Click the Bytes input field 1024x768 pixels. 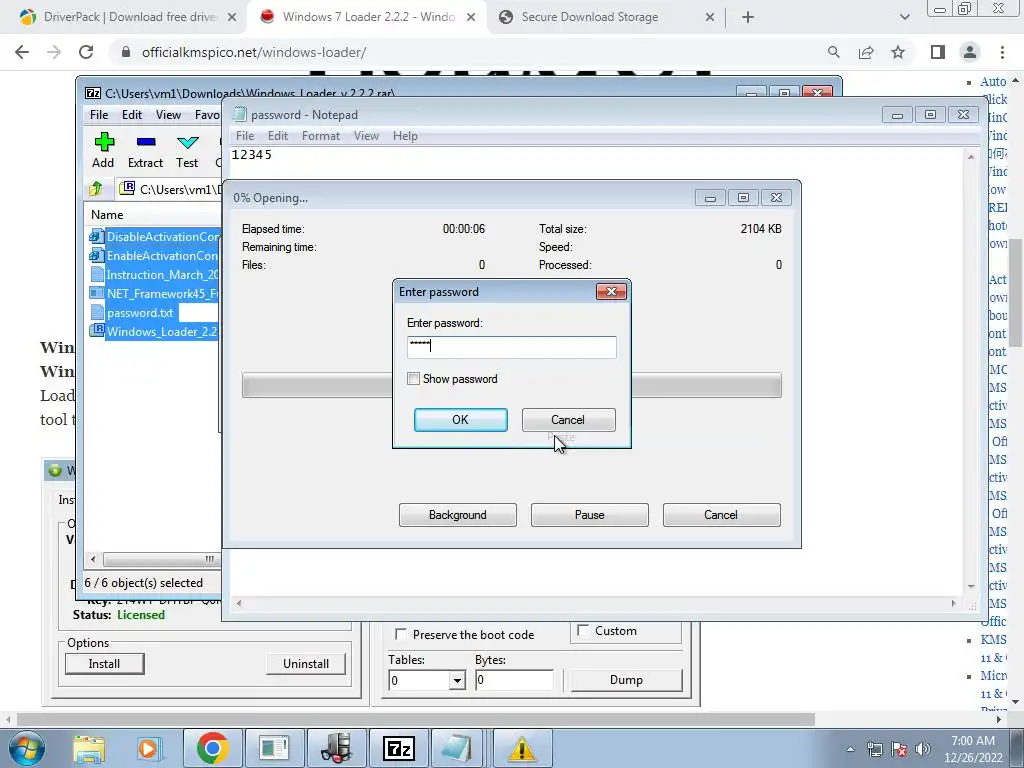[x=514, y=680]
